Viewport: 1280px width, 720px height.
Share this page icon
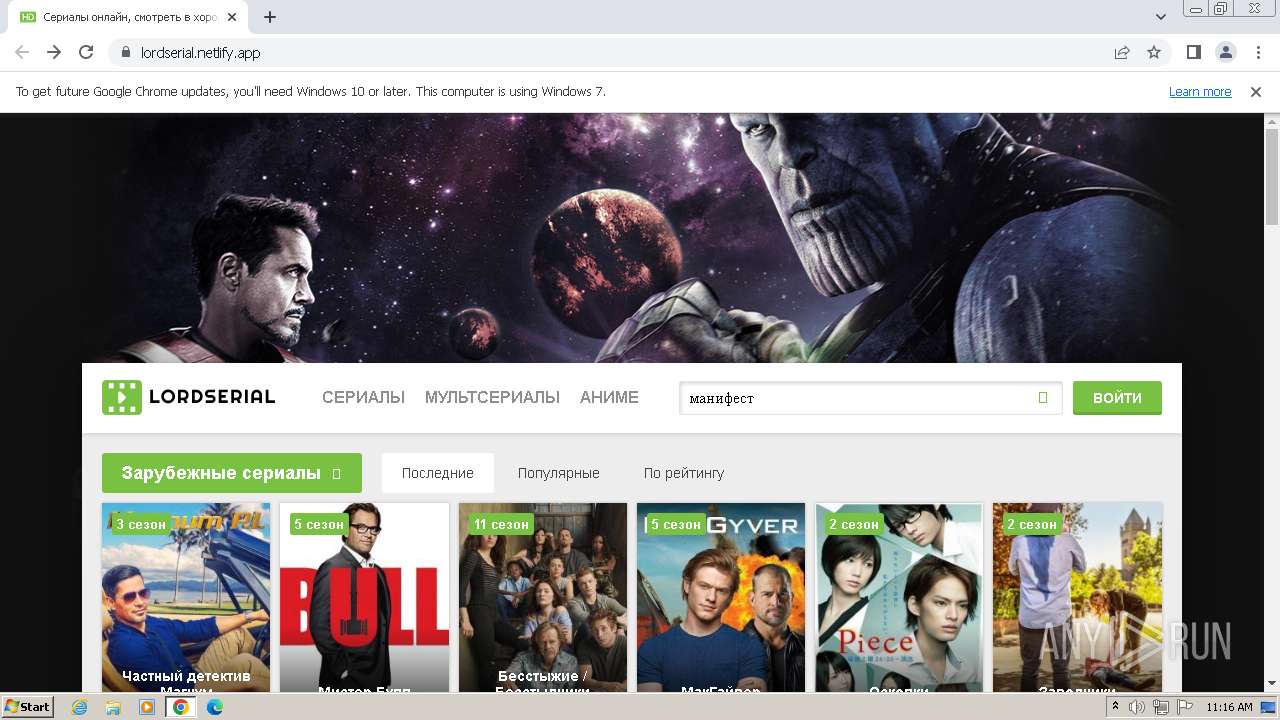(1122, 52)
